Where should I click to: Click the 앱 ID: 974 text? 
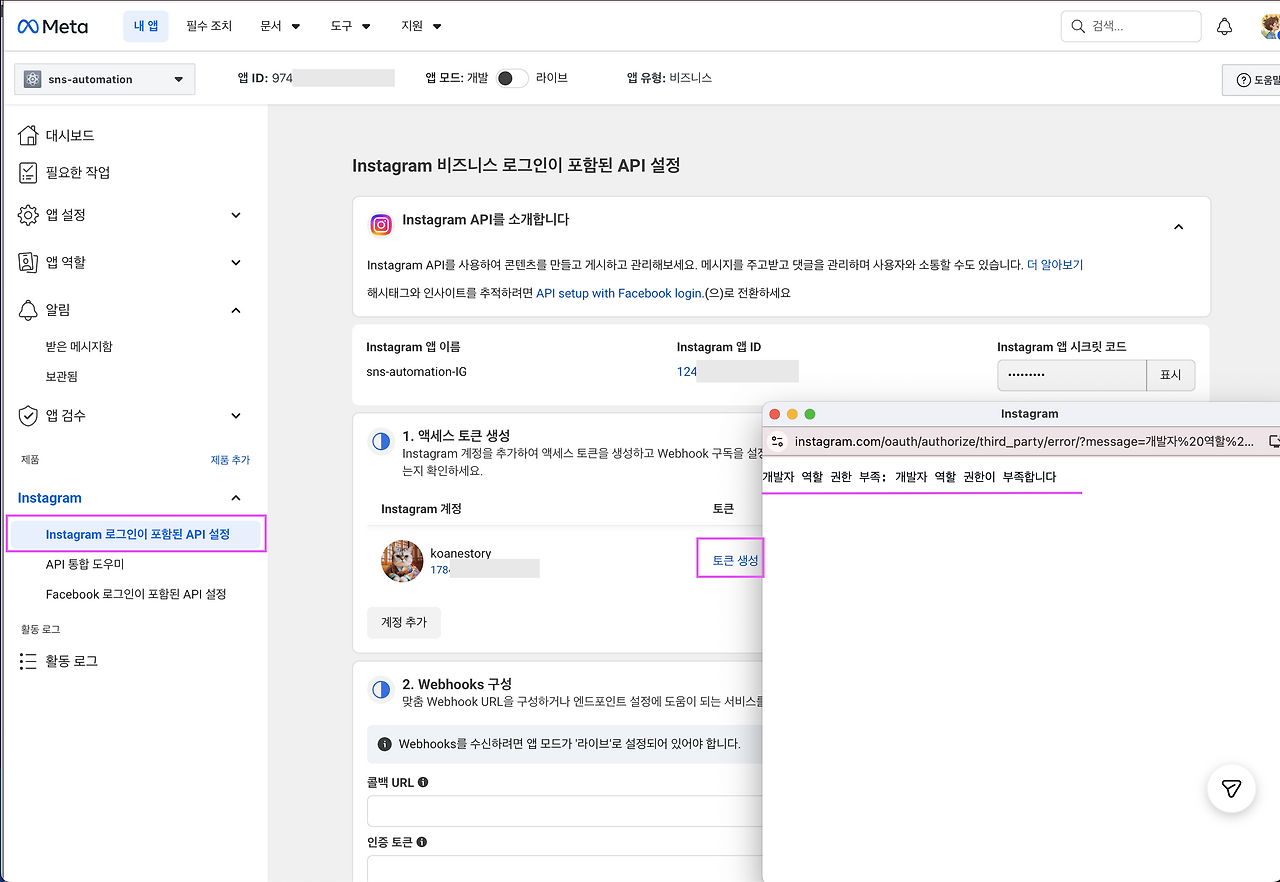(265, 78)
